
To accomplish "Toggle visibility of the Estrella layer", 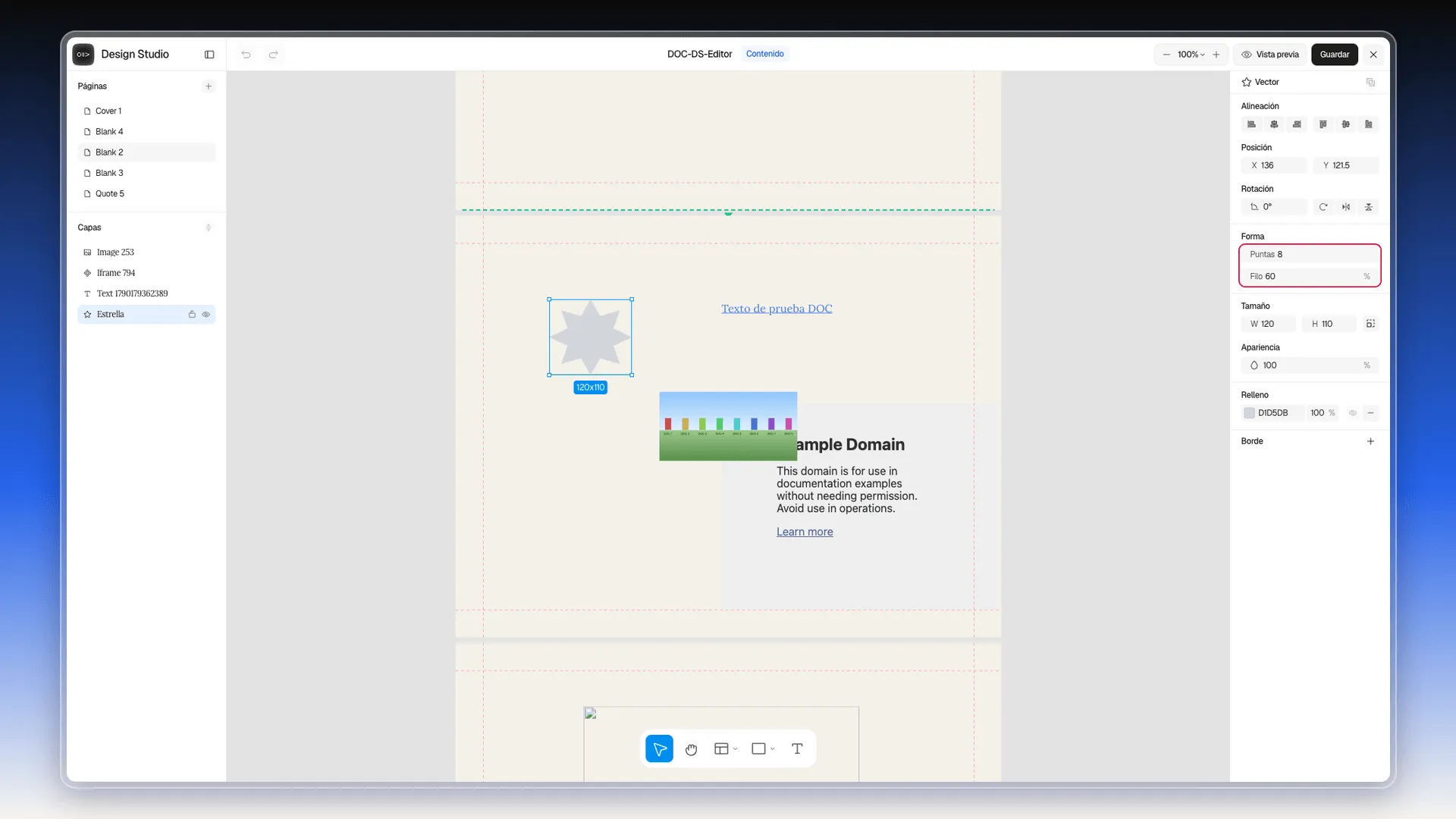I will pos(206,315).
